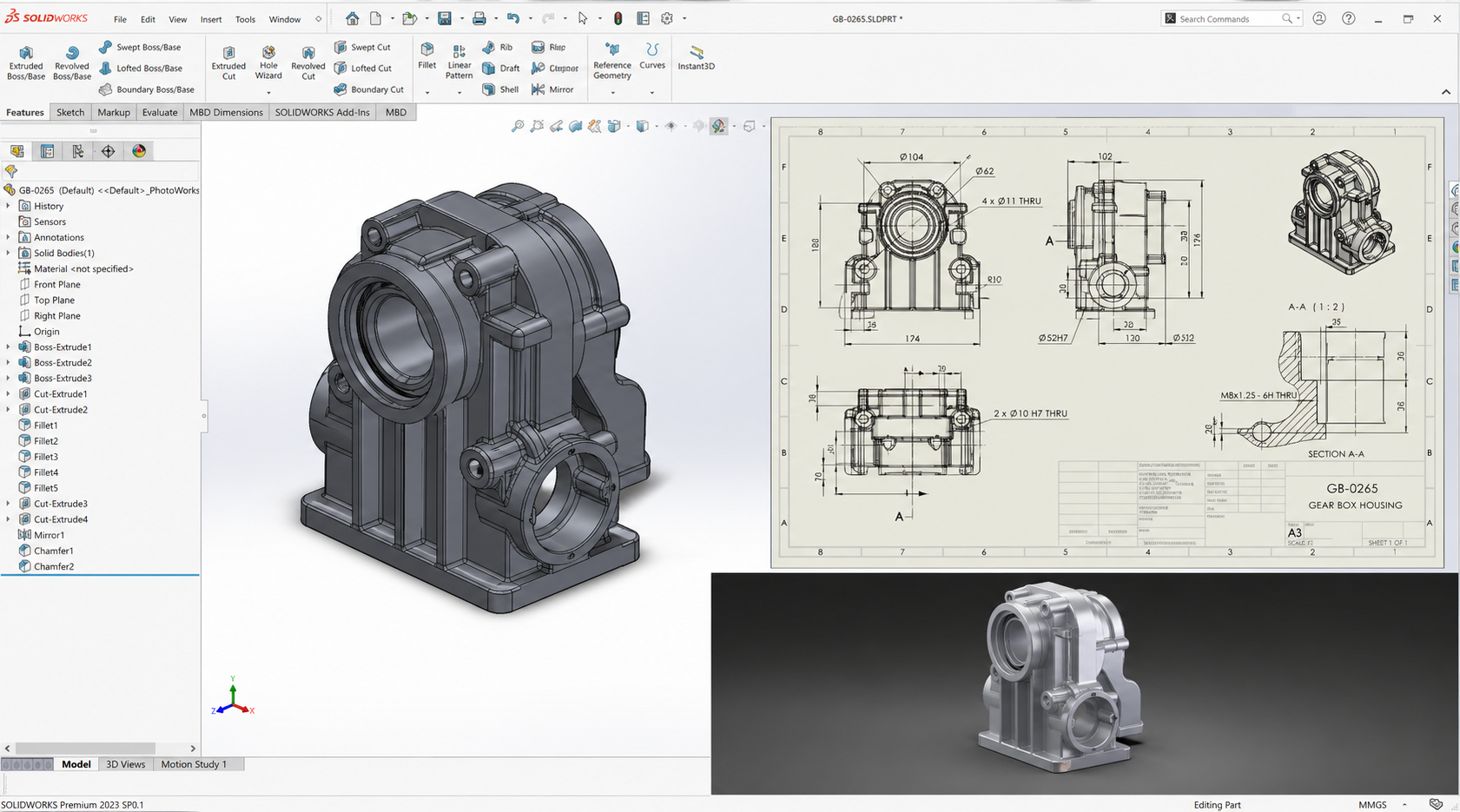This screenshot has width=1460, height=812.
Task: Click the Boundary Cut button
Action: click(369, 89)
